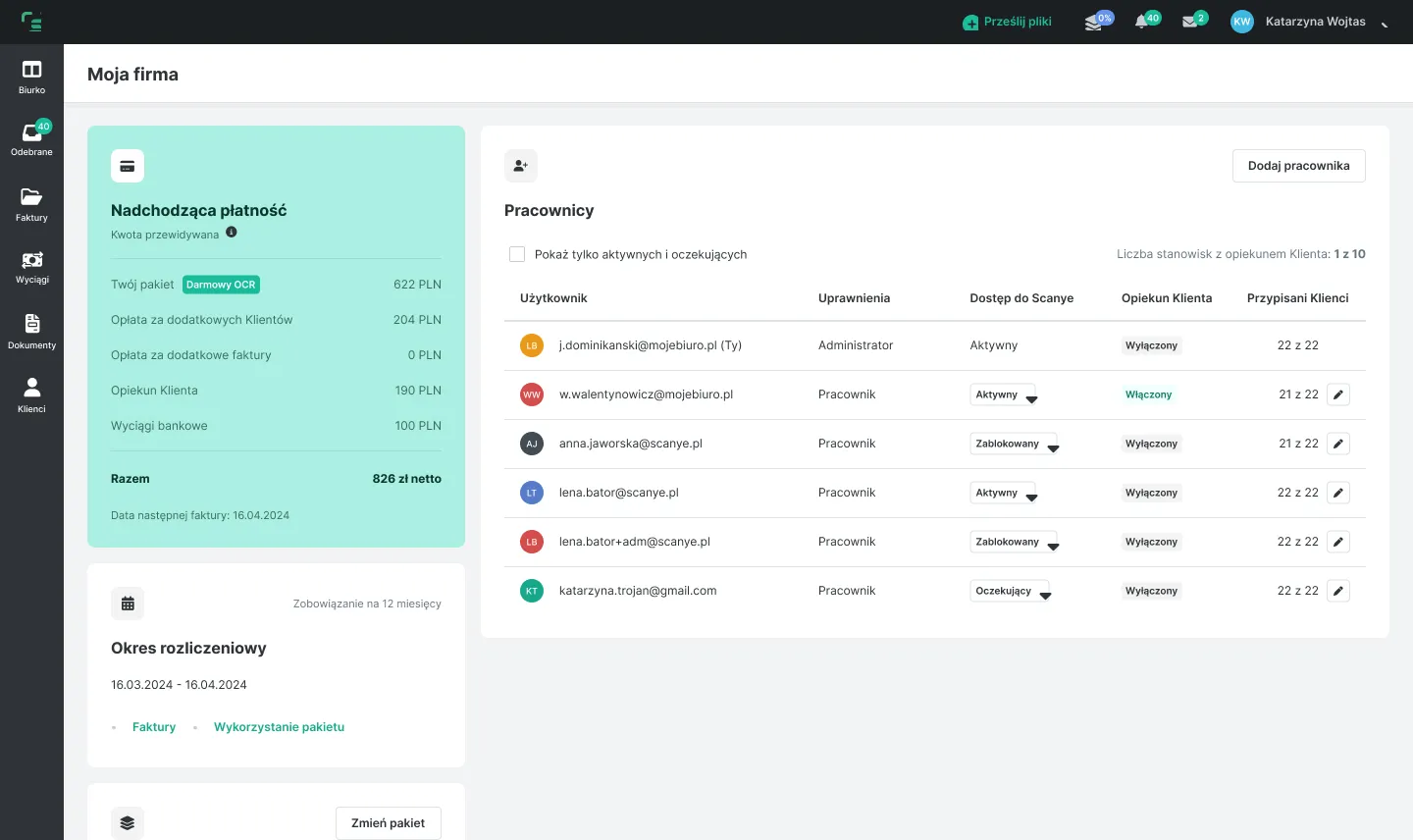Click the LT avatar of lena.bator@scanye.pl
Viewport: 1413px width, 840px height.
point(532,493)
